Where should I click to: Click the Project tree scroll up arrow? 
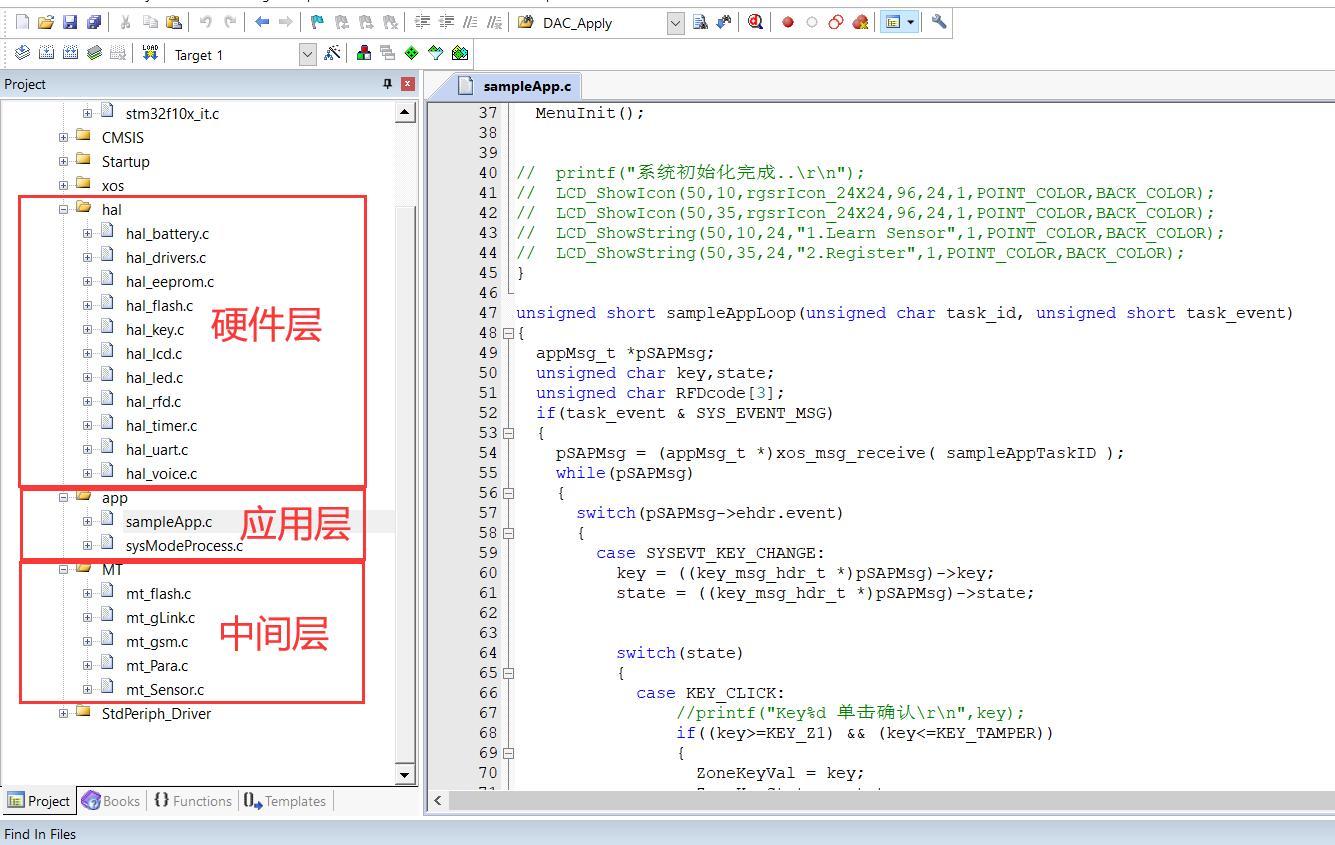click(x=405, y=112)
